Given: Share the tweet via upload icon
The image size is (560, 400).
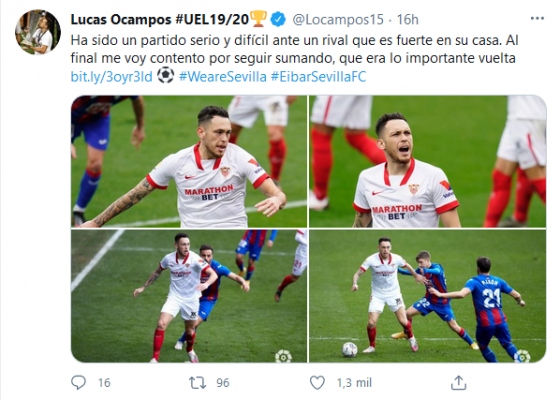Looking at the screenshot, I should pos(459,382).
